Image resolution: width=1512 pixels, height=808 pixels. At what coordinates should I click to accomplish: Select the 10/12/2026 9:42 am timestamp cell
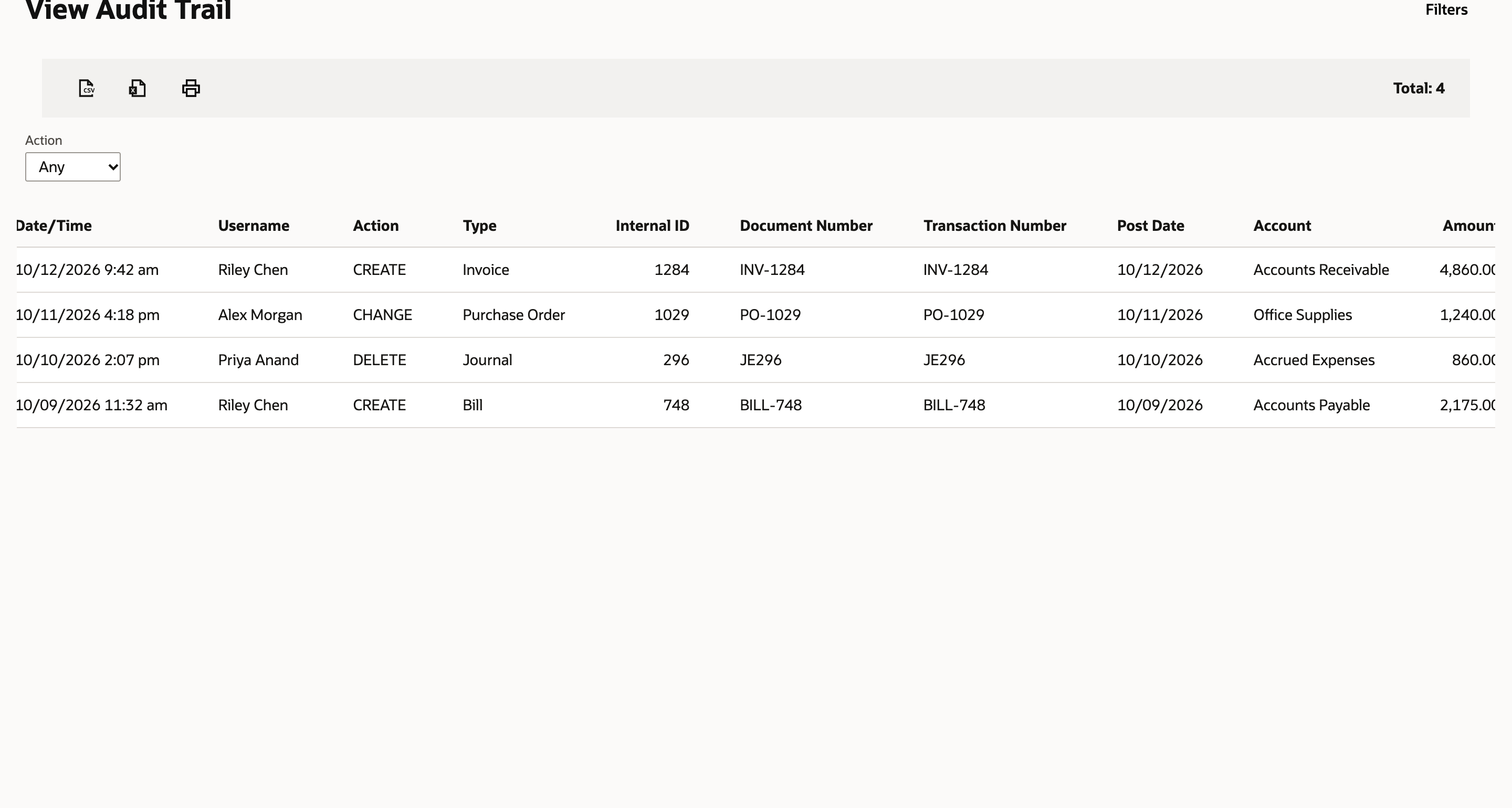[87, 270]
